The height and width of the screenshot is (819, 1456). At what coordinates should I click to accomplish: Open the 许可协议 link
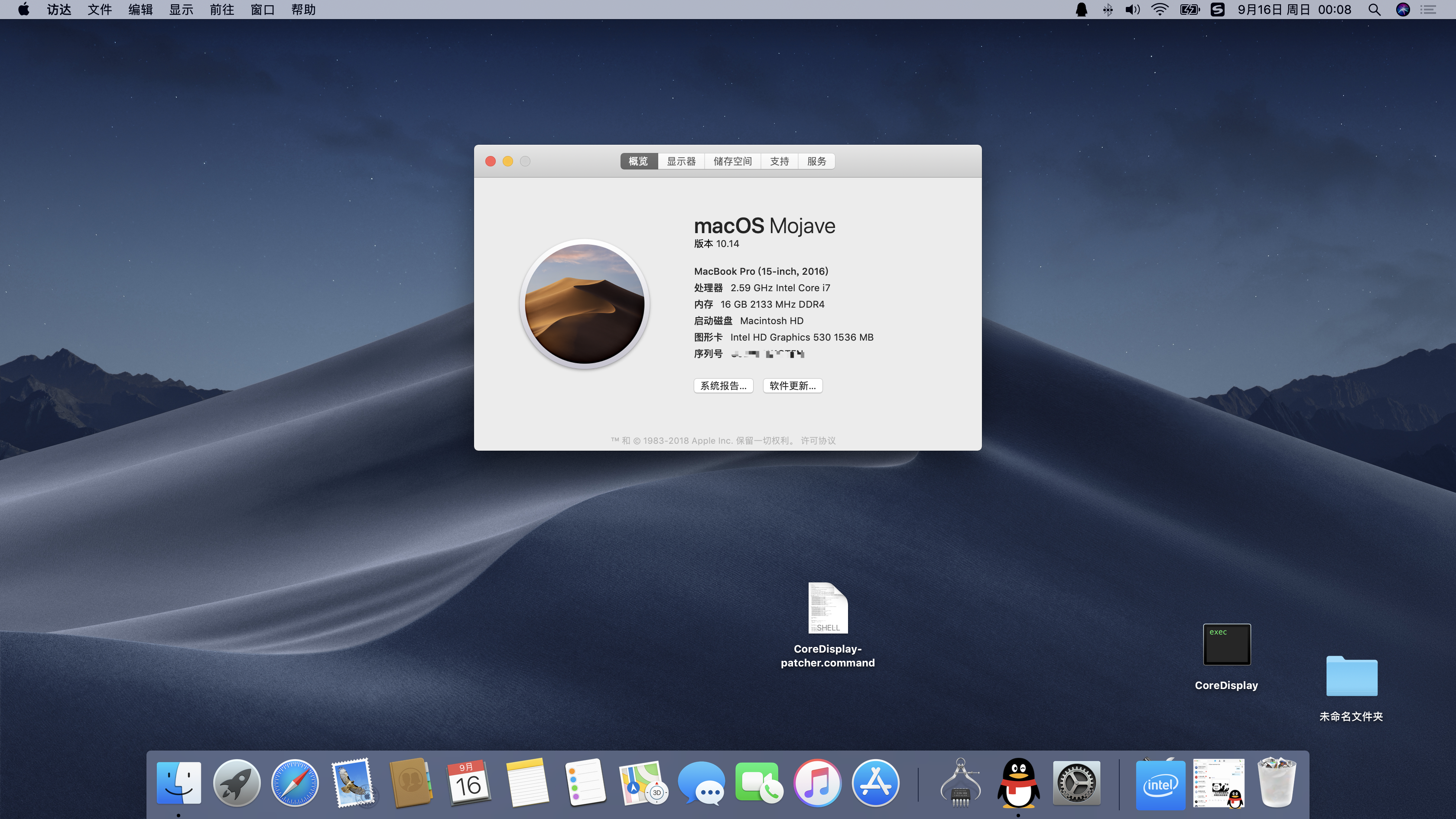pyautogui.click(x=818, y=440)
